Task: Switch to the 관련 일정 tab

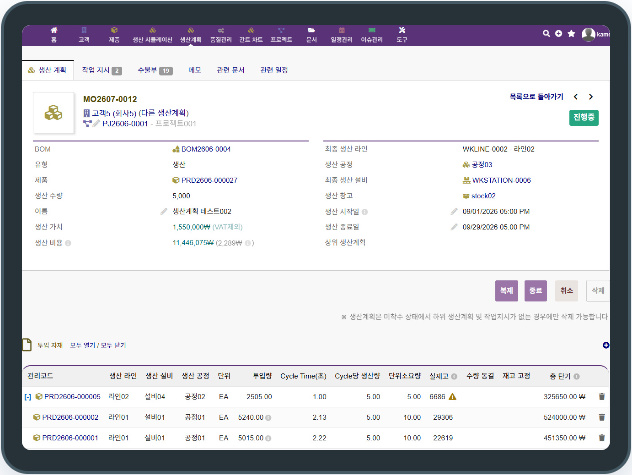Action: 274,70
